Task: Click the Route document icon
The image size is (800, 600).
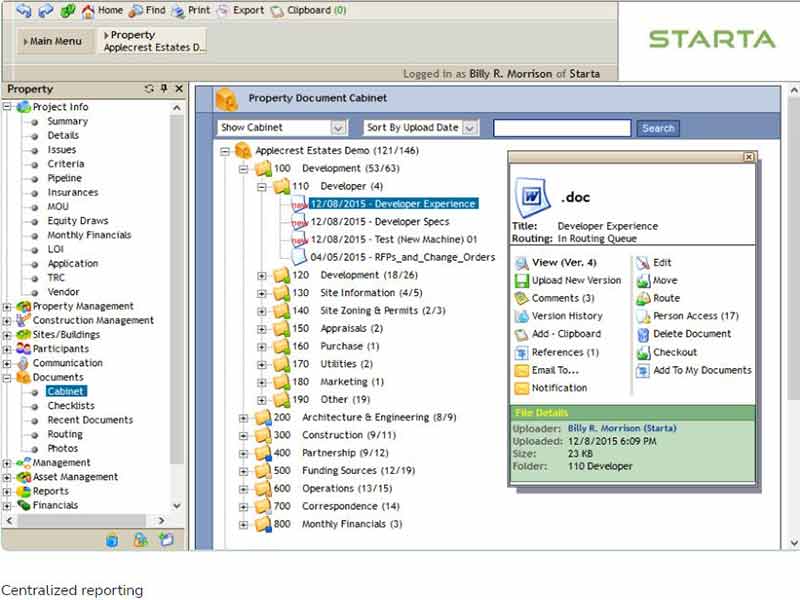Action: click(x=644, y=298)
